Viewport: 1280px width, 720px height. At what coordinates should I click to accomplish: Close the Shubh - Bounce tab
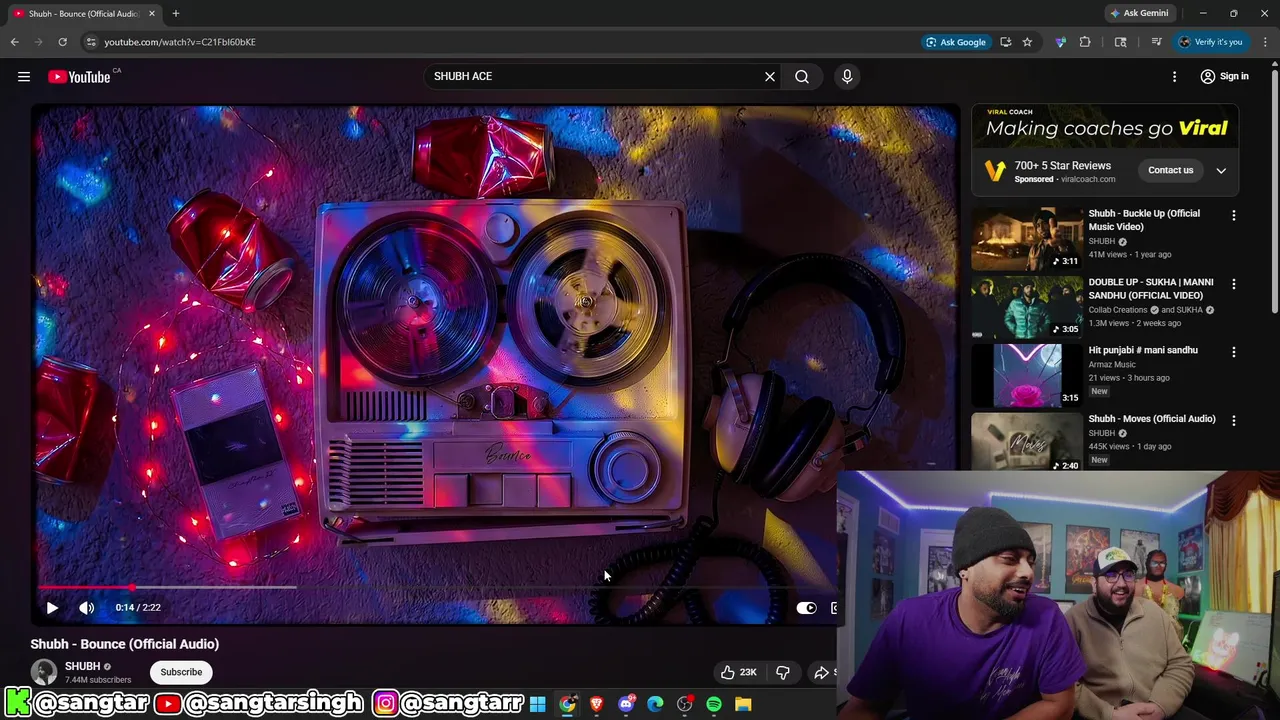click(x=152, y=14)
